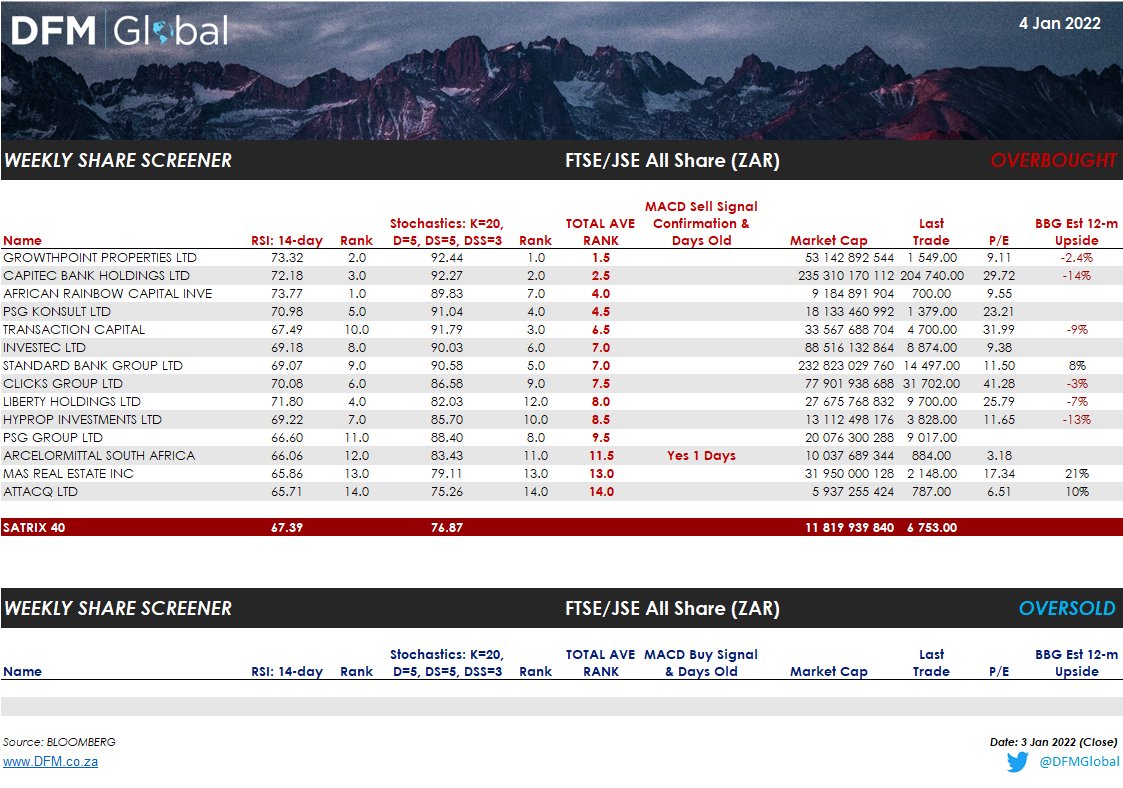Click Growthpoint stochastics value 92.44
The image size is (1123, 788).
point(447,257)
